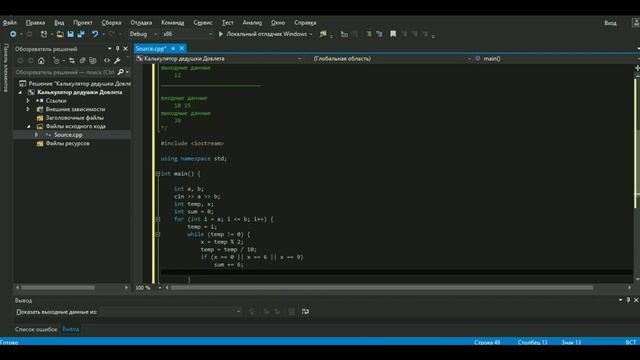
Task: Open the Файл menu
Action: (x=9, y=23)
